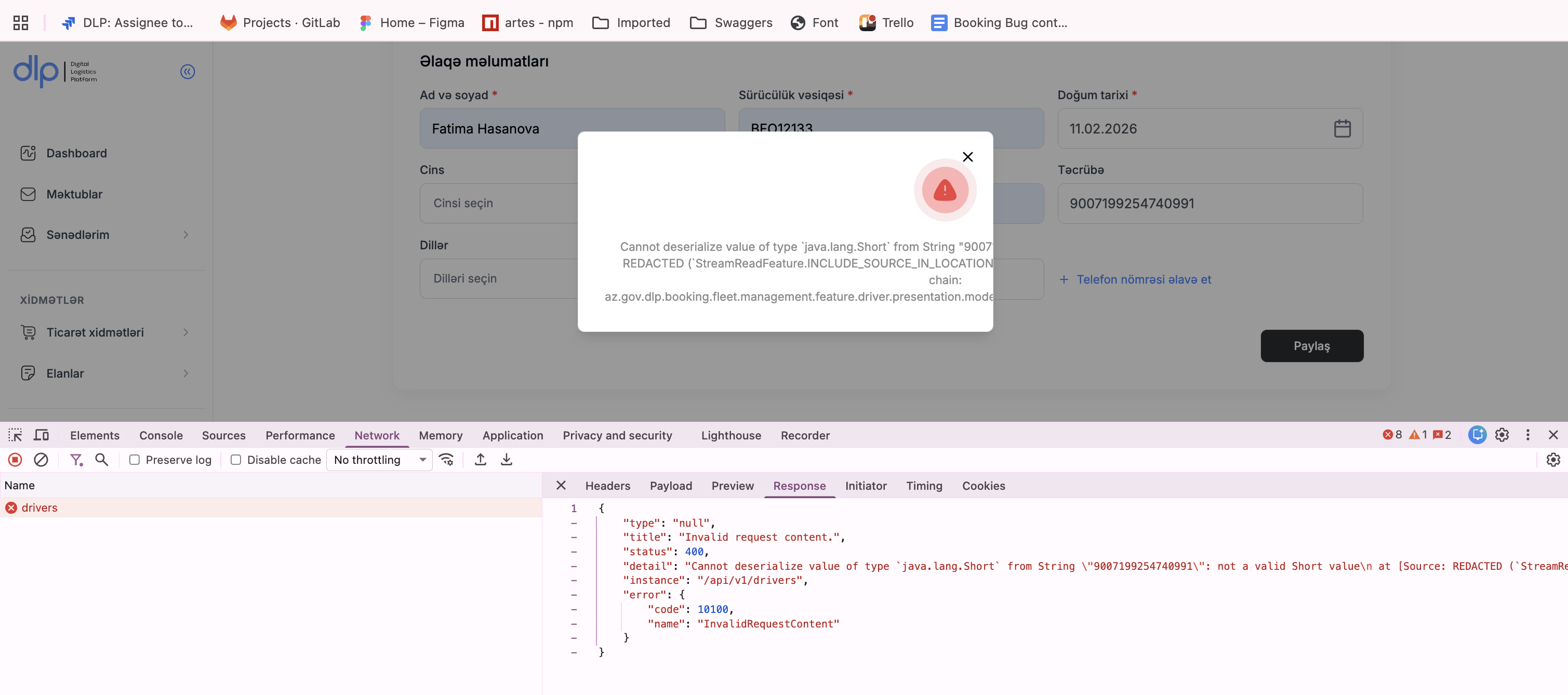The width and height of the screenshot is (1568, 695).
Task: Open the Cookies tab
Action: [x=983, y=486]
